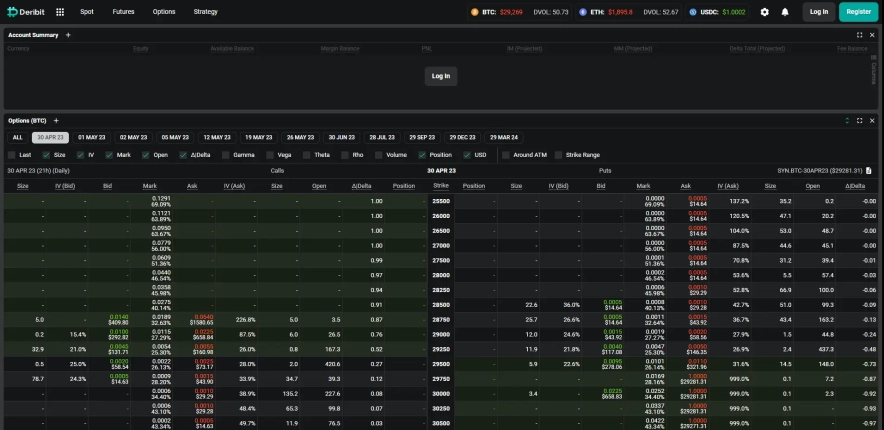Screen dimensions: 884x430
Task: Click the document icon beside SYN.BTC-30APR23
Action: click(869, 171)
